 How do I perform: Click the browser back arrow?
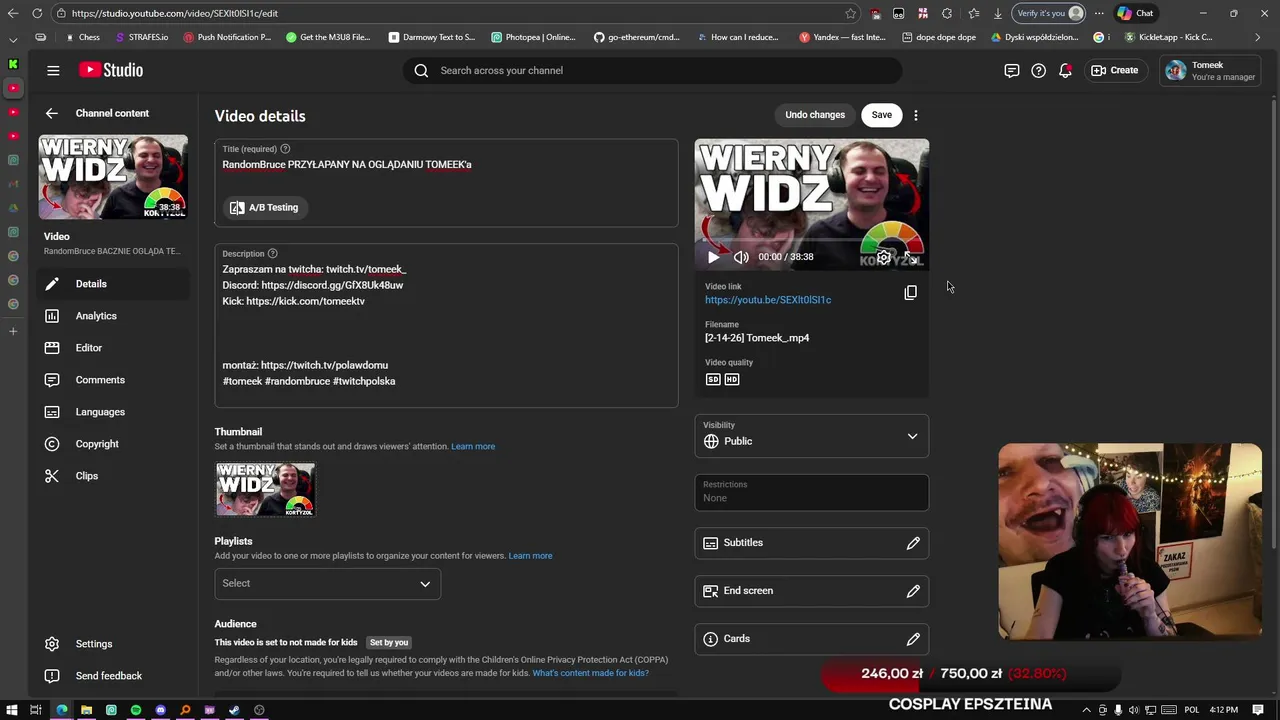pyautogui.click(x=13, y=13)
